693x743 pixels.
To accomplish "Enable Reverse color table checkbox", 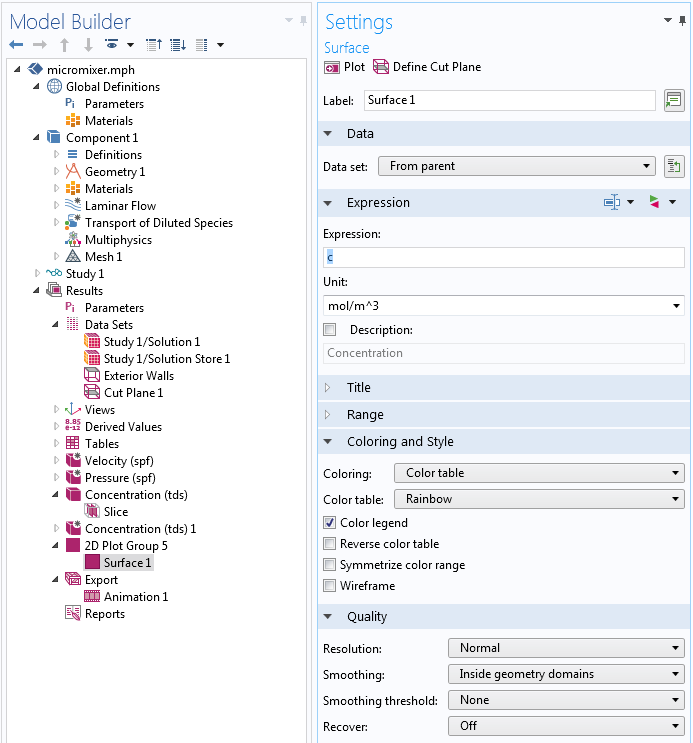I will 329,544.
